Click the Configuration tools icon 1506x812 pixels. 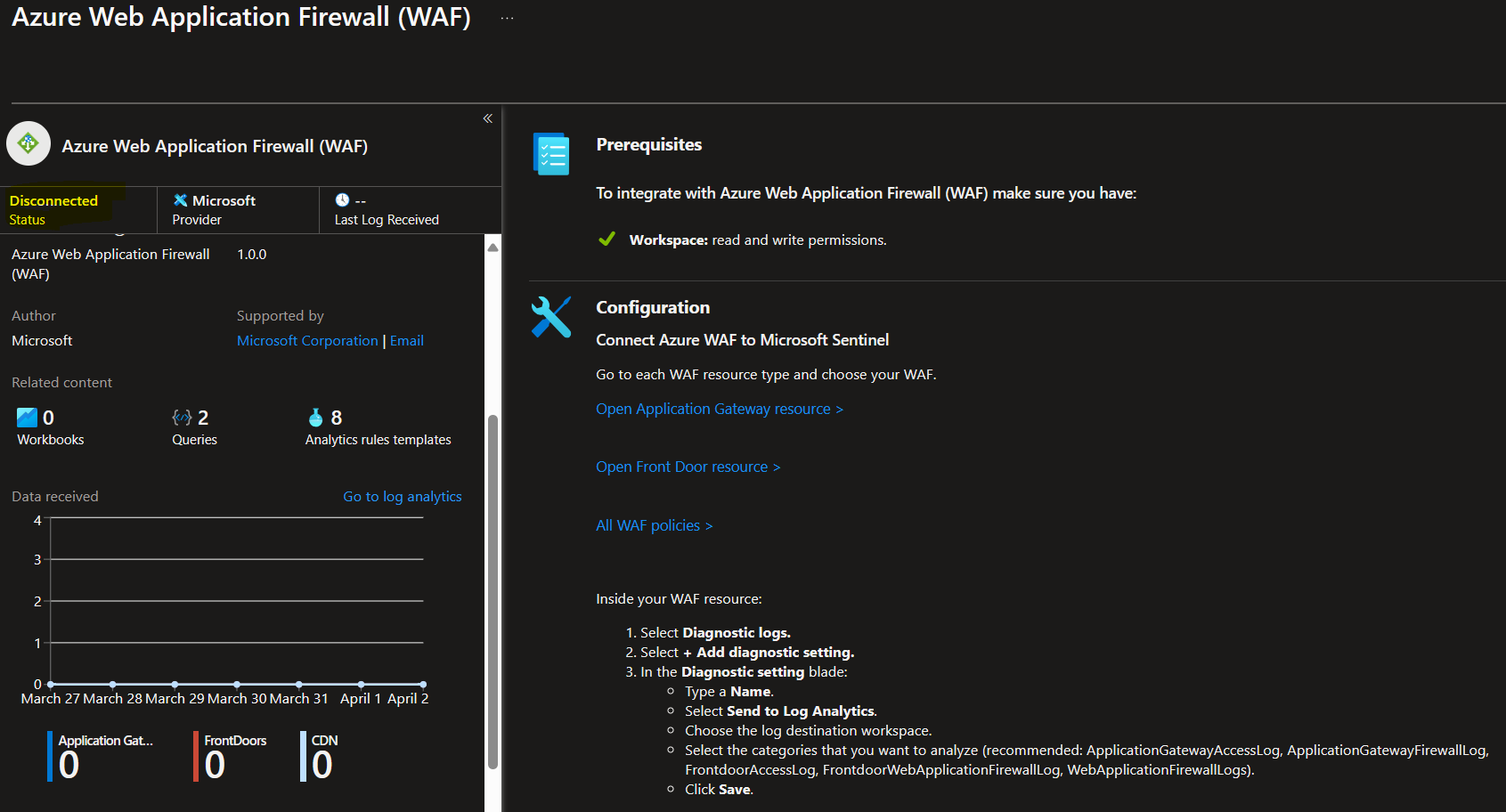click(551, 317)
